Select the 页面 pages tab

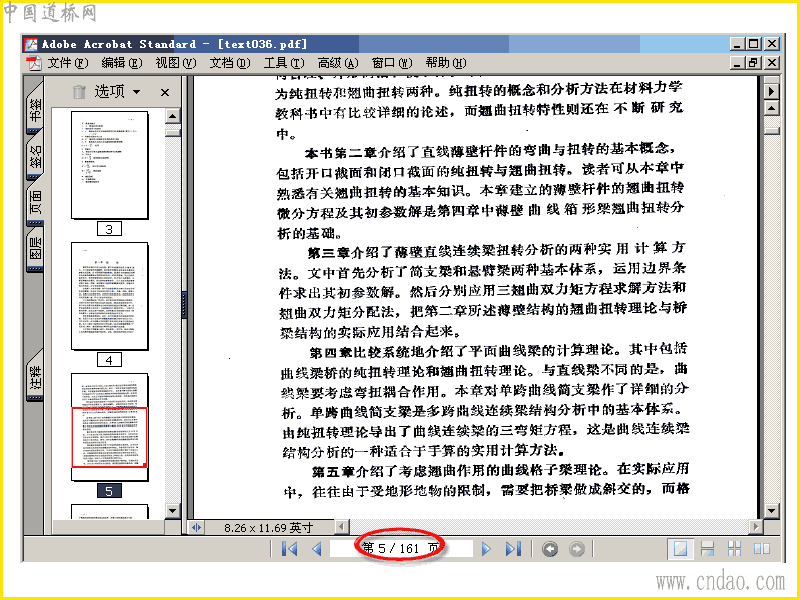[x=35, y=201]
